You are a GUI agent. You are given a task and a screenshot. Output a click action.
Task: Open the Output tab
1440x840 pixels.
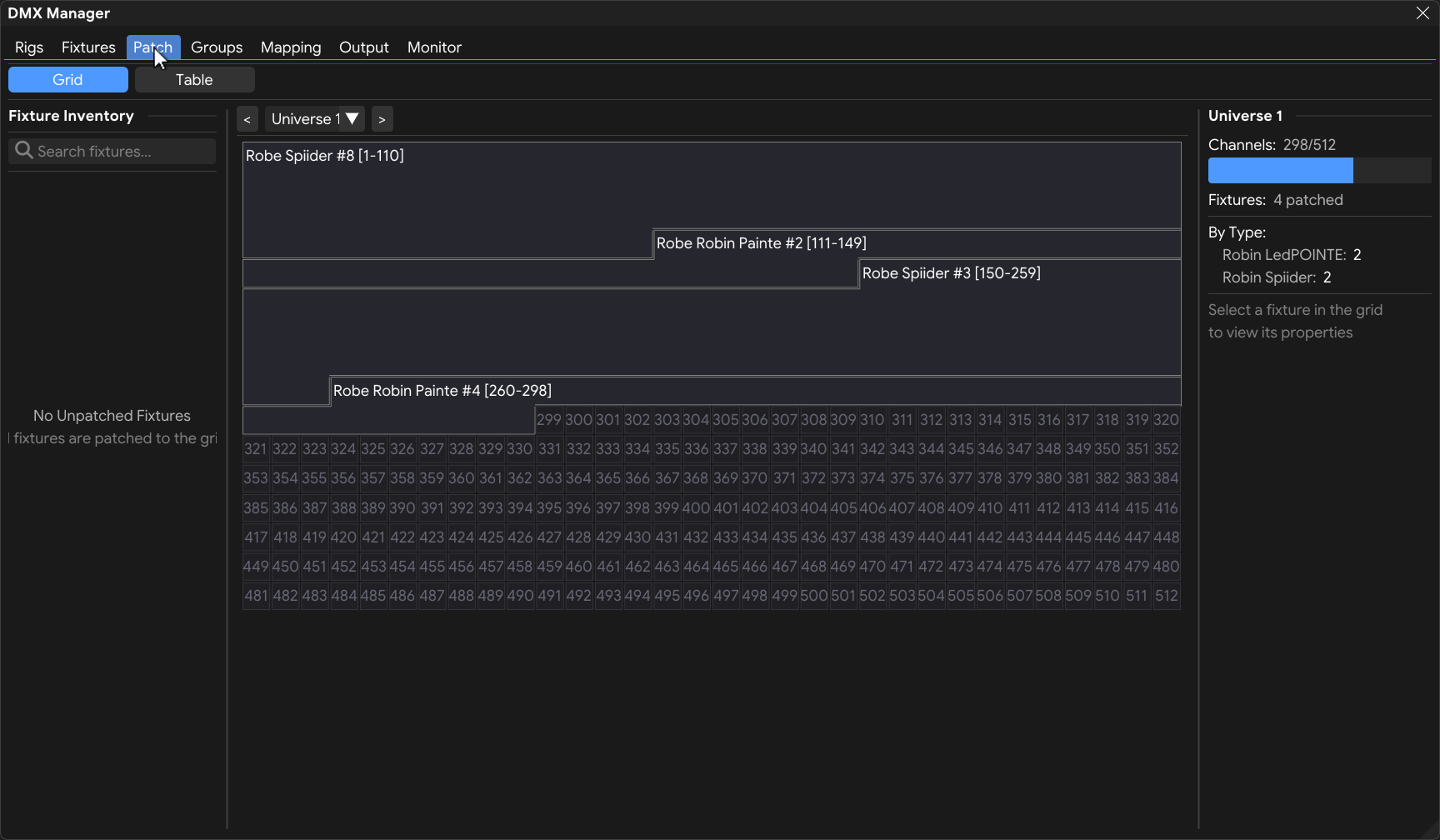click(364, 47)
